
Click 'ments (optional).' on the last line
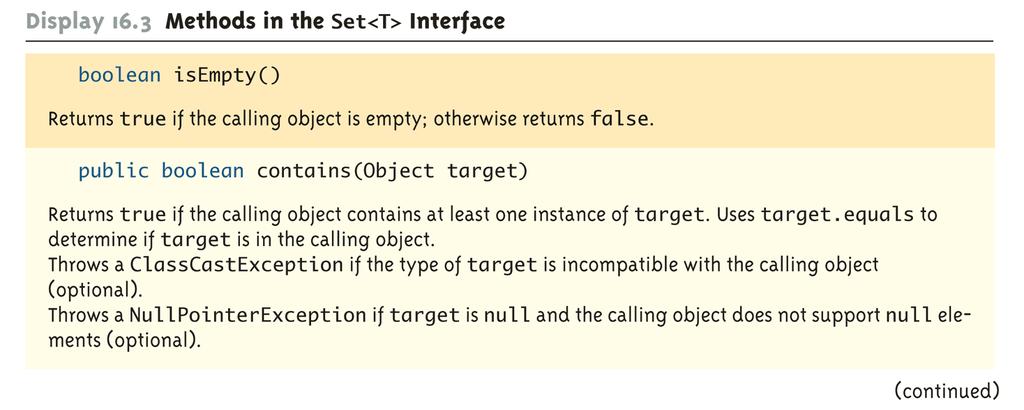[124, 340]
